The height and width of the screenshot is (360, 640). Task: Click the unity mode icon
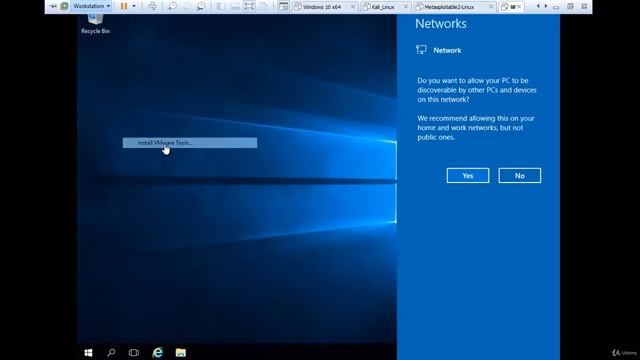264,6
